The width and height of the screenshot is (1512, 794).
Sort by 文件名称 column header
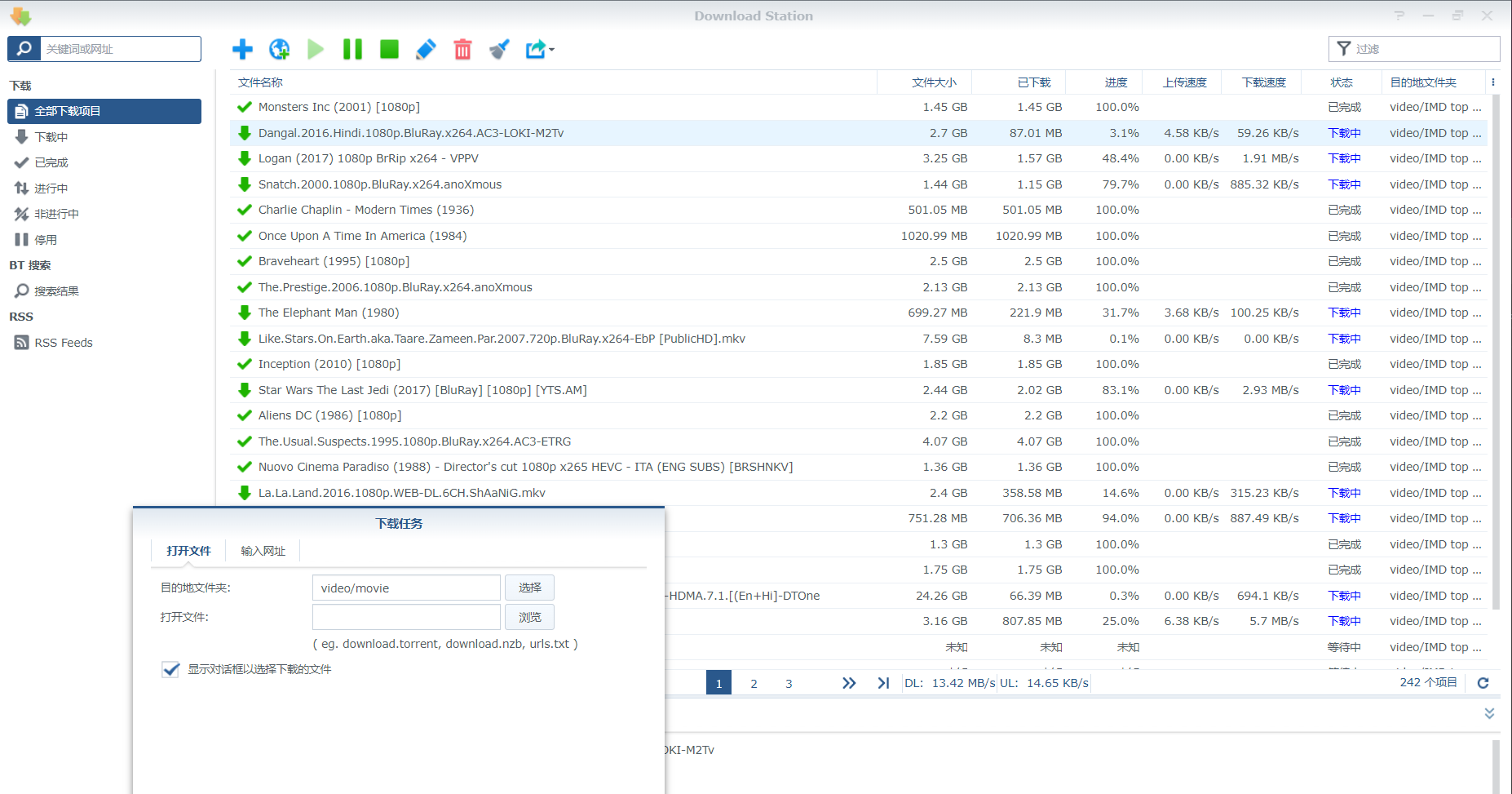(x=554, y=82)
